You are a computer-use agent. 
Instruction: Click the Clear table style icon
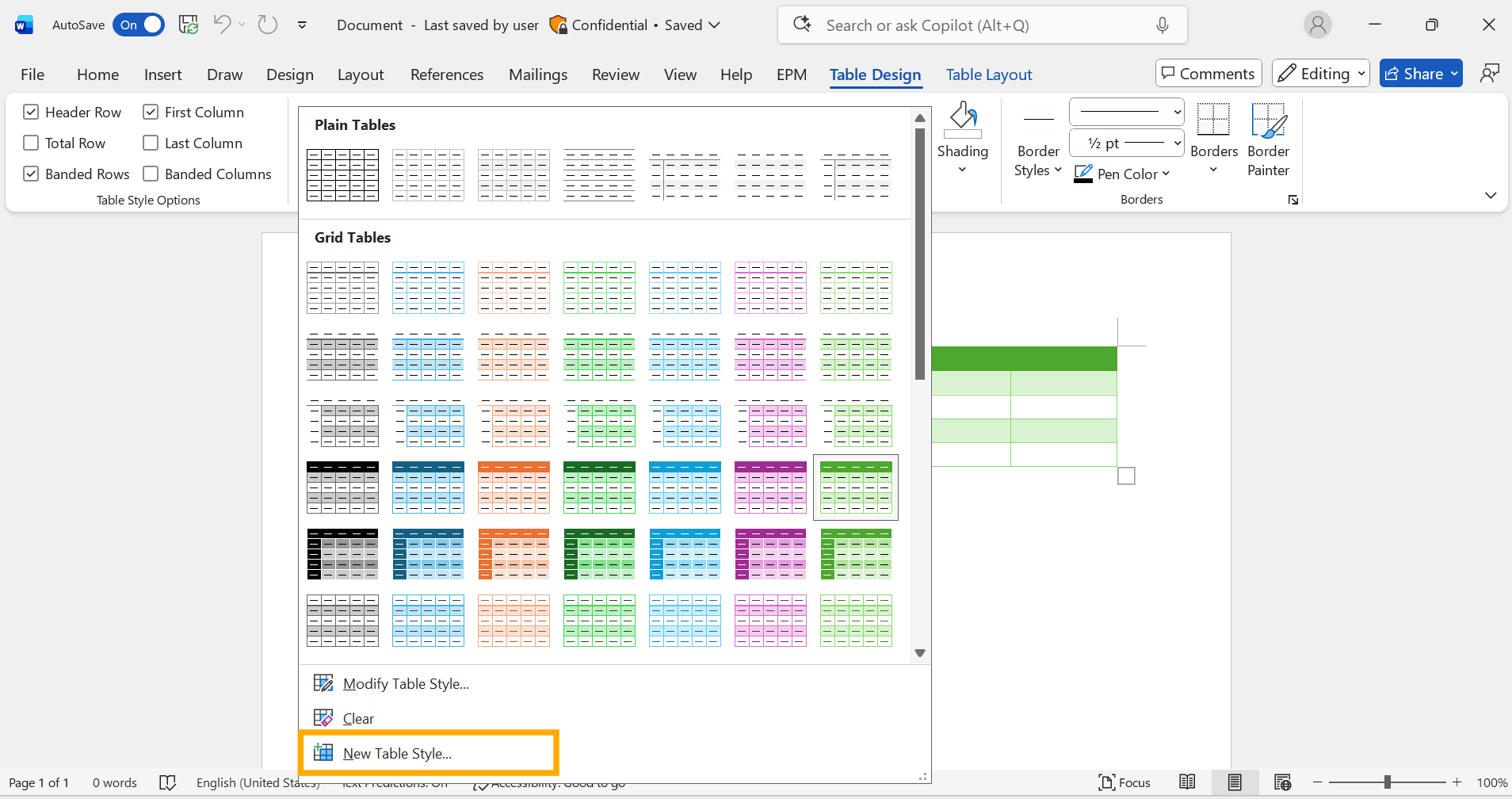[323, 718]
